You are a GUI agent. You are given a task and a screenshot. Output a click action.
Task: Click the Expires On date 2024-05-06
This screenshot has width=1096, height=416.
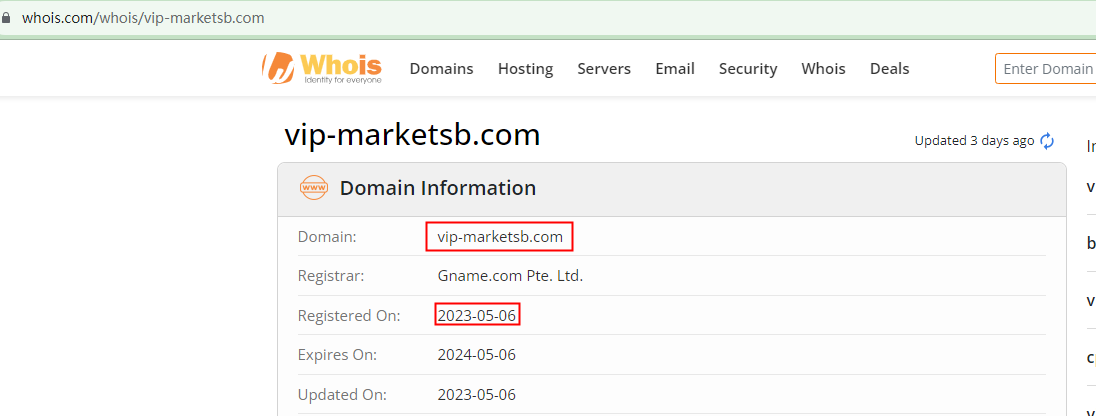click(477, 354)
